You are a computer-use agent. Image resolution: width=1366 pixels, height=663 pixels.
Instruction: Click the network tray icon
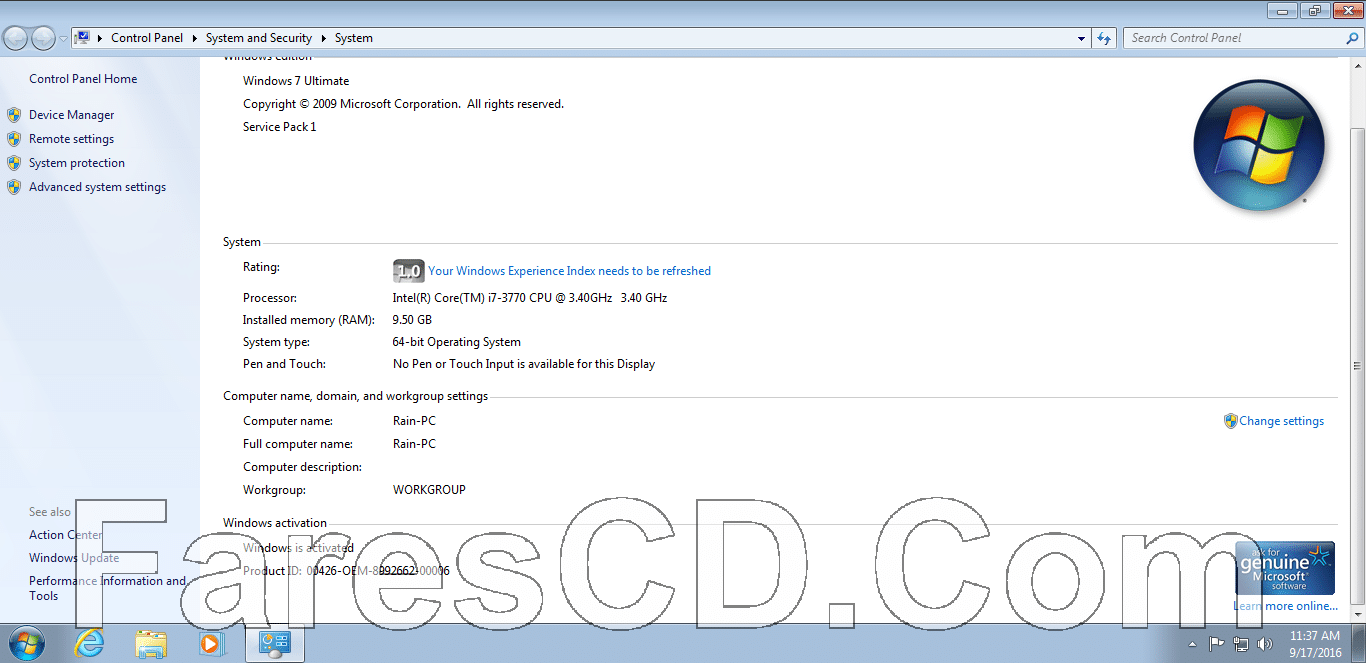1241,644
